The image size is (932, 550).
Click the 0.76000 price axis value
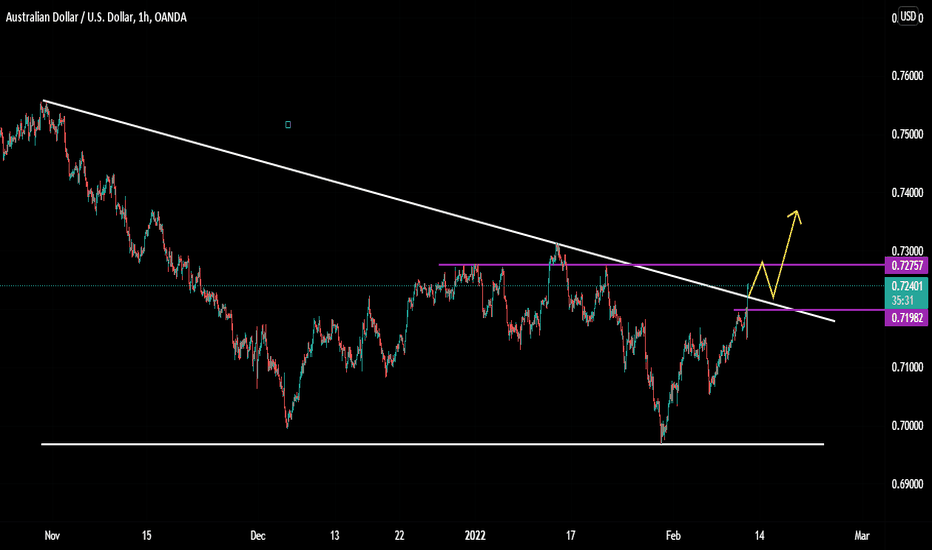coord(907,76)
